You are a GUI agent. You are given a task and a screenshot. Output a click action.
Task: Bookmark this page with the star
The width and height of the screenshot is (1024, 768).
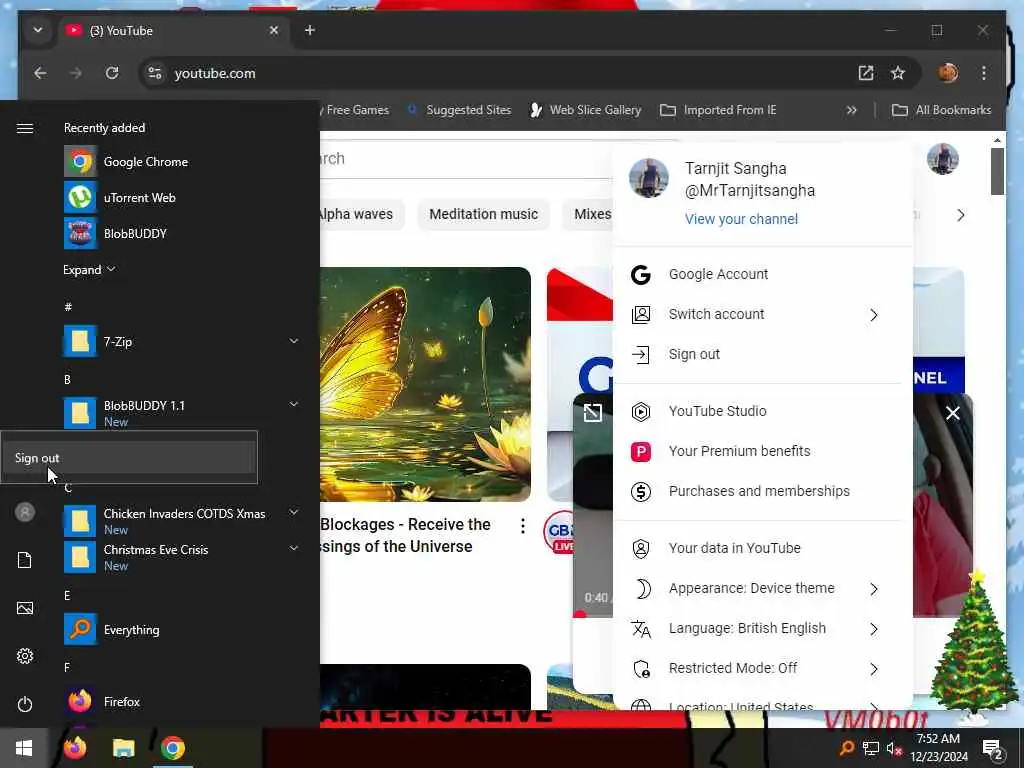pos(898,73)
